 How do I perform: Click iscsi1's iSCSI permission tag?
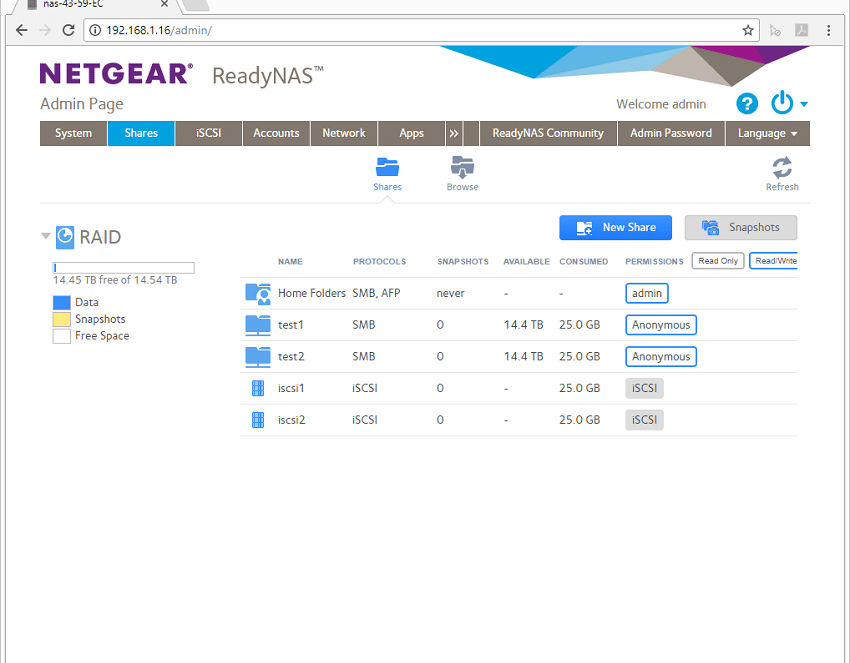(x=645, y=388)
